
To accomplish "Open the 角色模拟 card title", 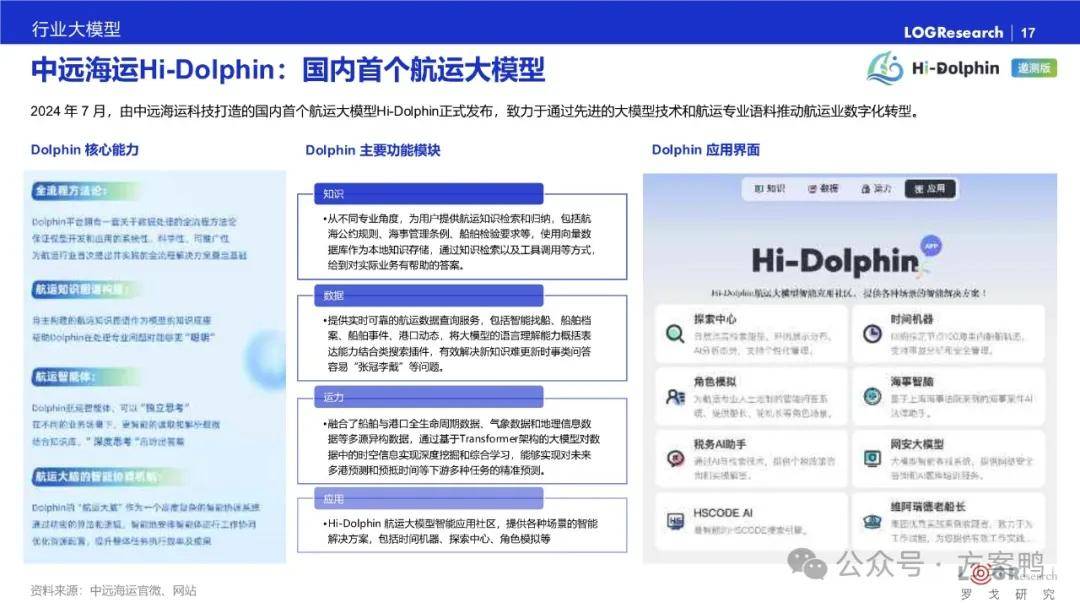I will pyautogui.click(x=715, y=381).
